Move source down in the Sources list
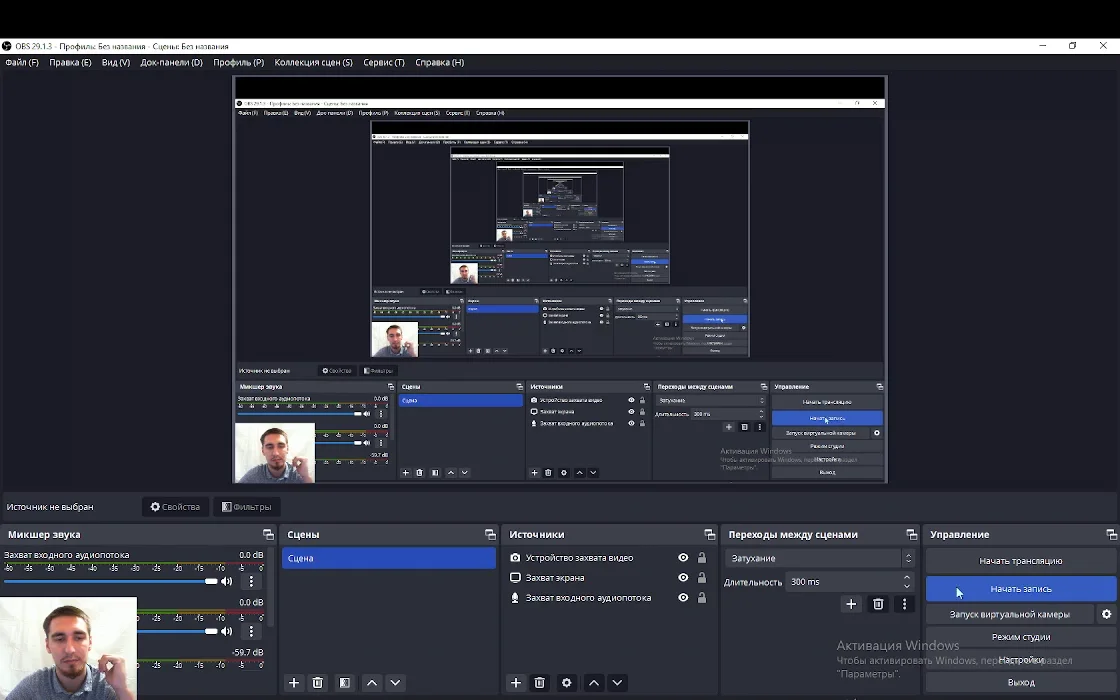 coord(617,683)
